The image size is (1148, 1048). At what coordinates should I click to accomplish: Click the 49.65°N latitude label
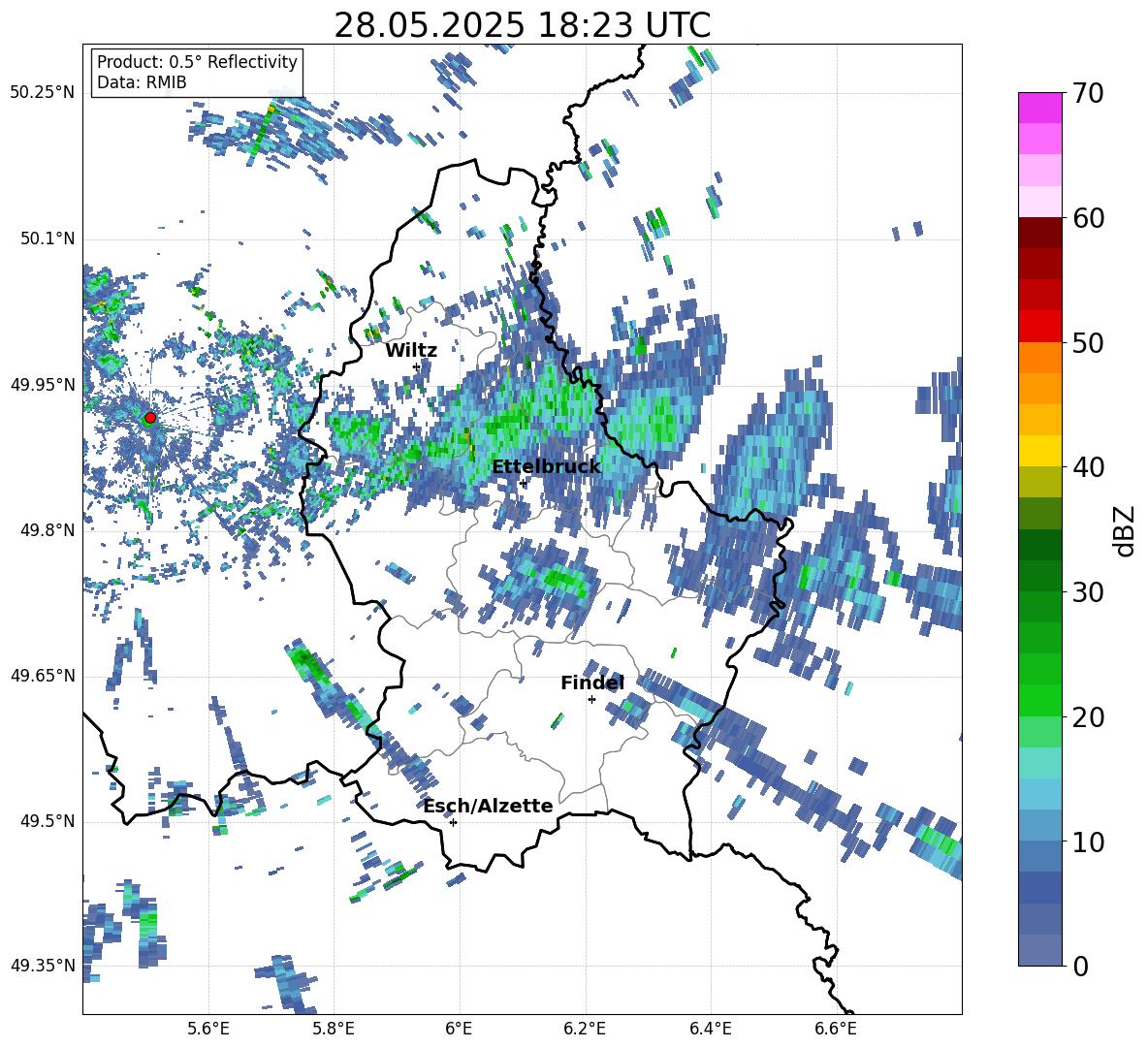coord(43,675)
